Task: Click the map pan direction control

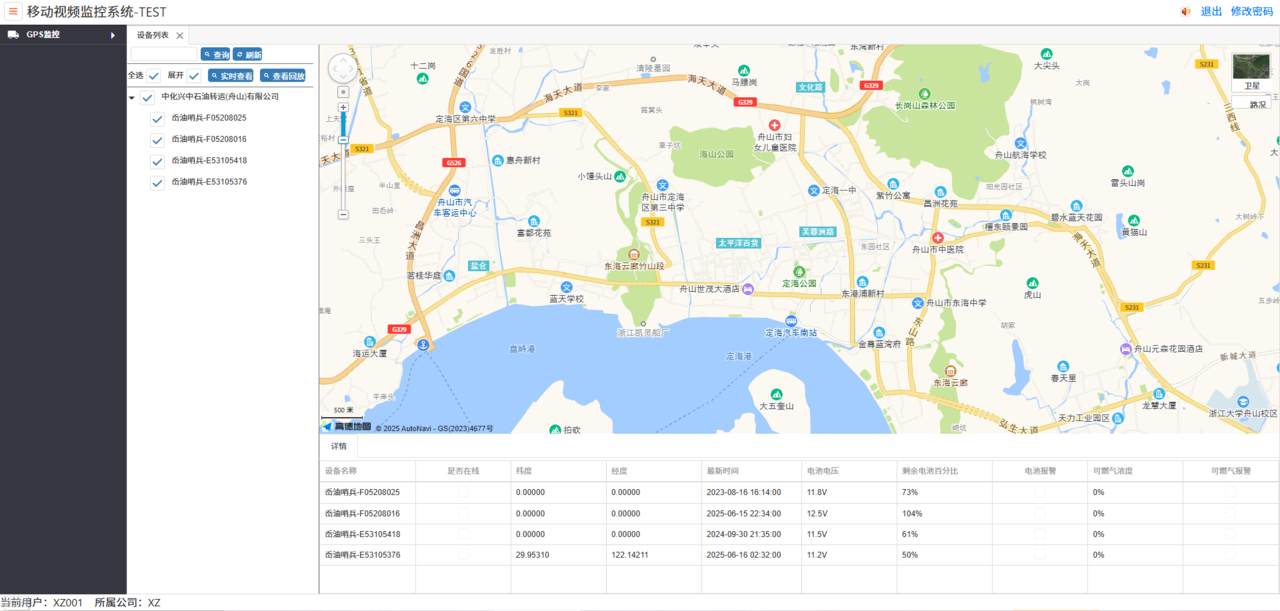Action: point(343,68)
